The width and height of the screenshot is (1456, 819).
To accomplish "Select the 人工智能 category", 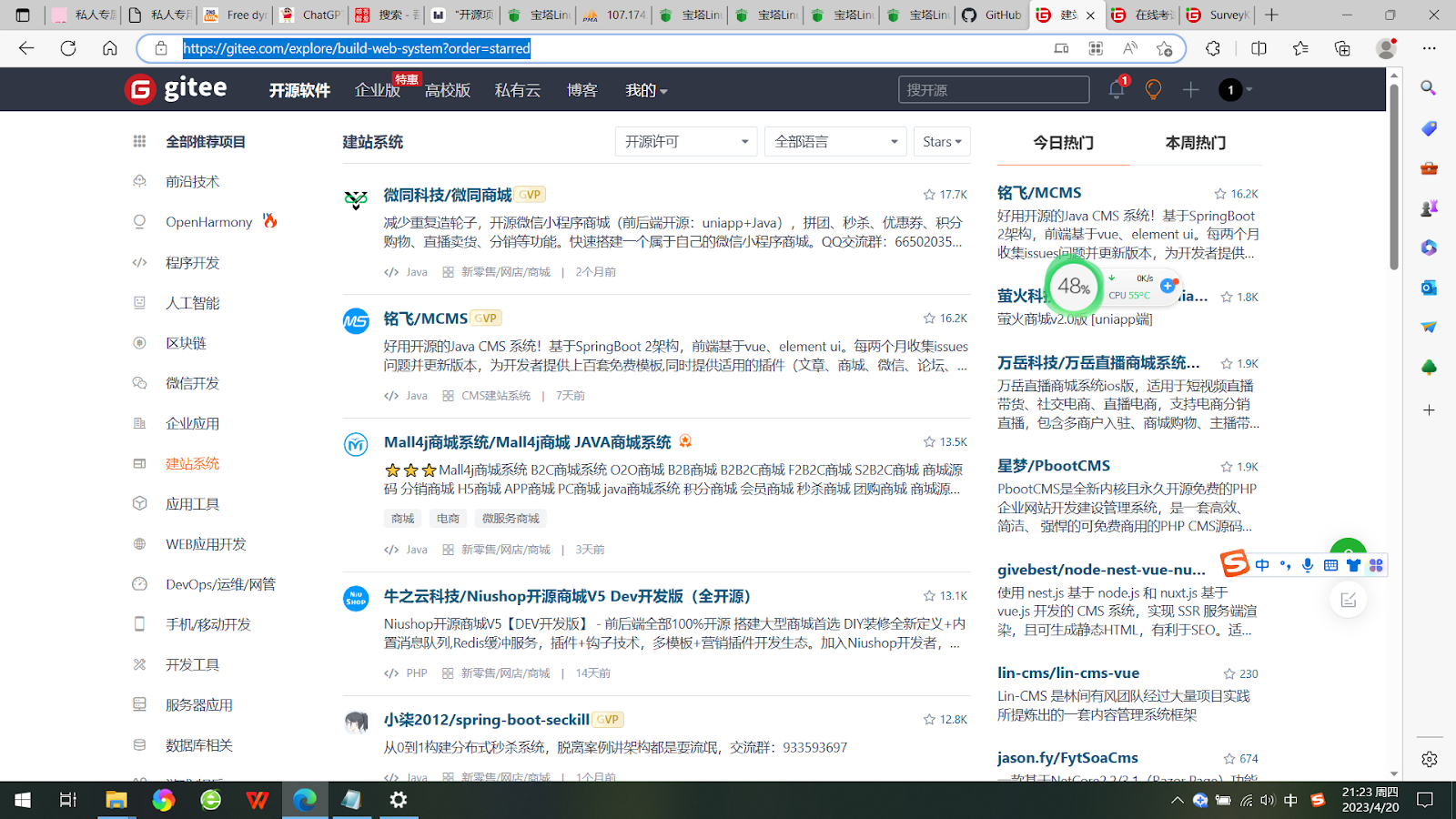I will [x=192, y=303].
